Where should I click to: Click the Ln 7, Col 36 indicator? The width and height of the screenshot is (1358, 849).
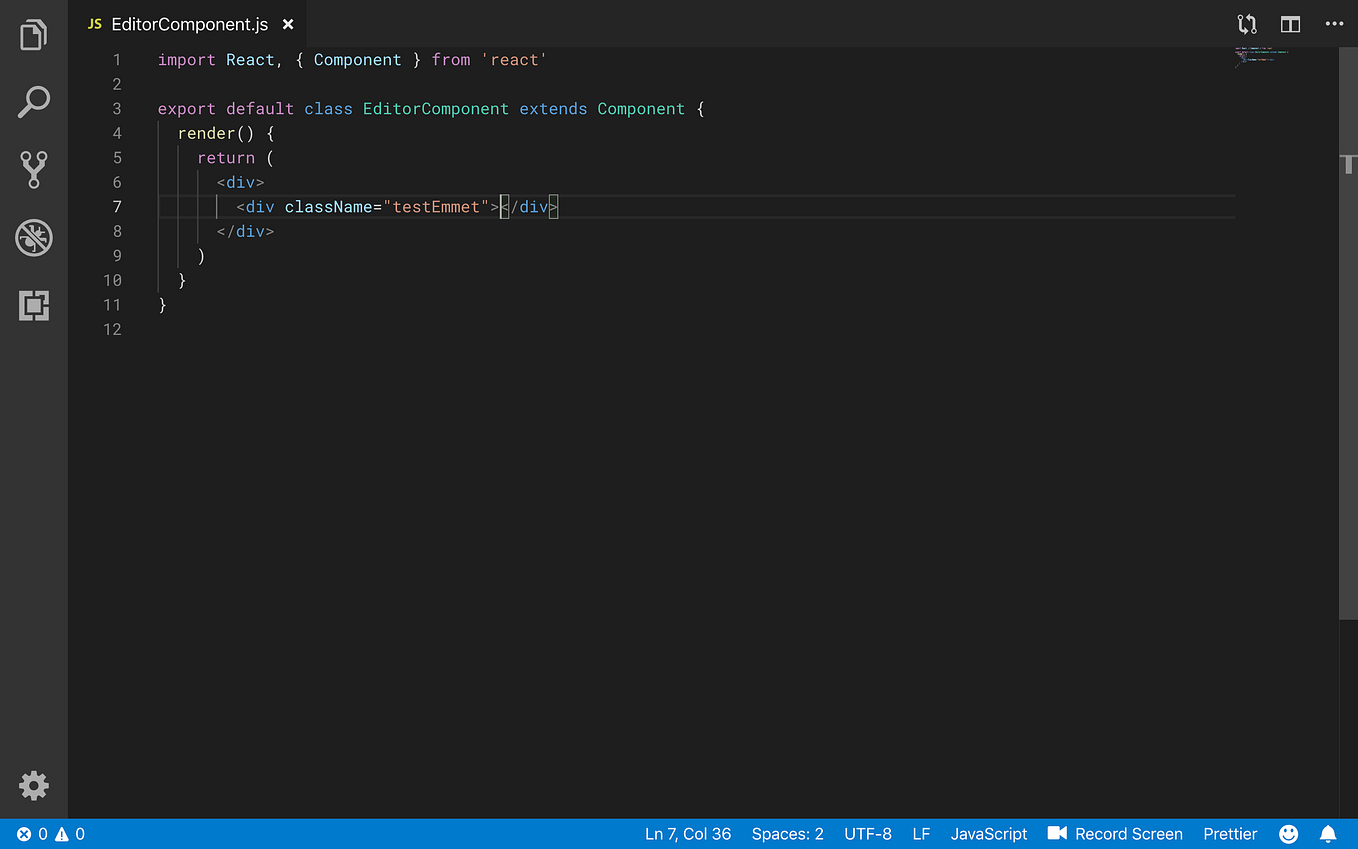[x=688, y=833]
